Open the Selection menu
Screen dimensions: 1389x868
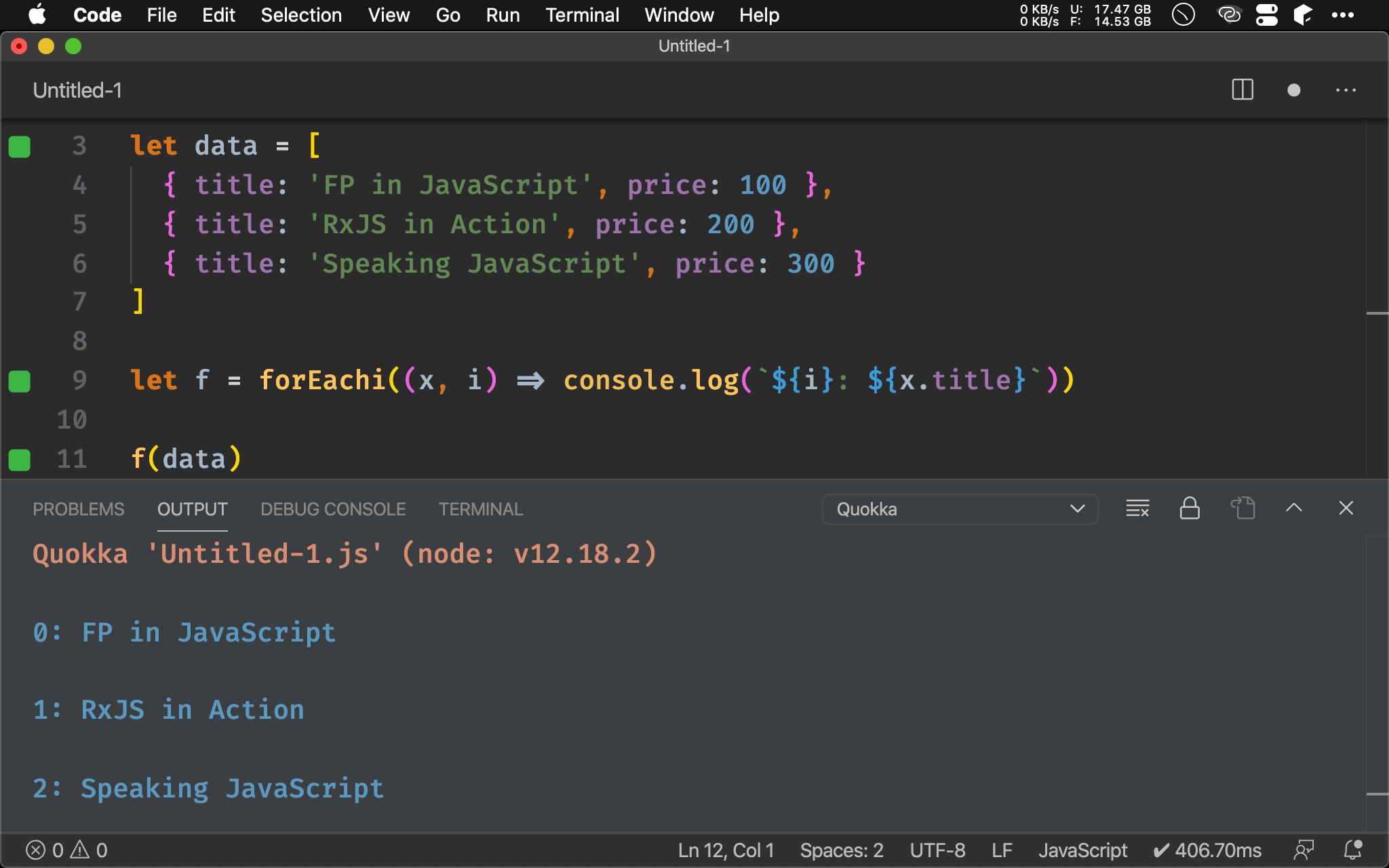point(301,15)
